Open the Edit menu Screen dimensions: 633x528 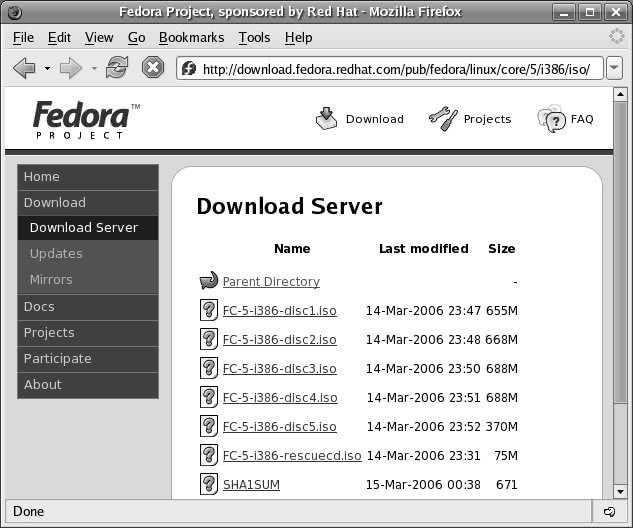click(x=59, y=38)
